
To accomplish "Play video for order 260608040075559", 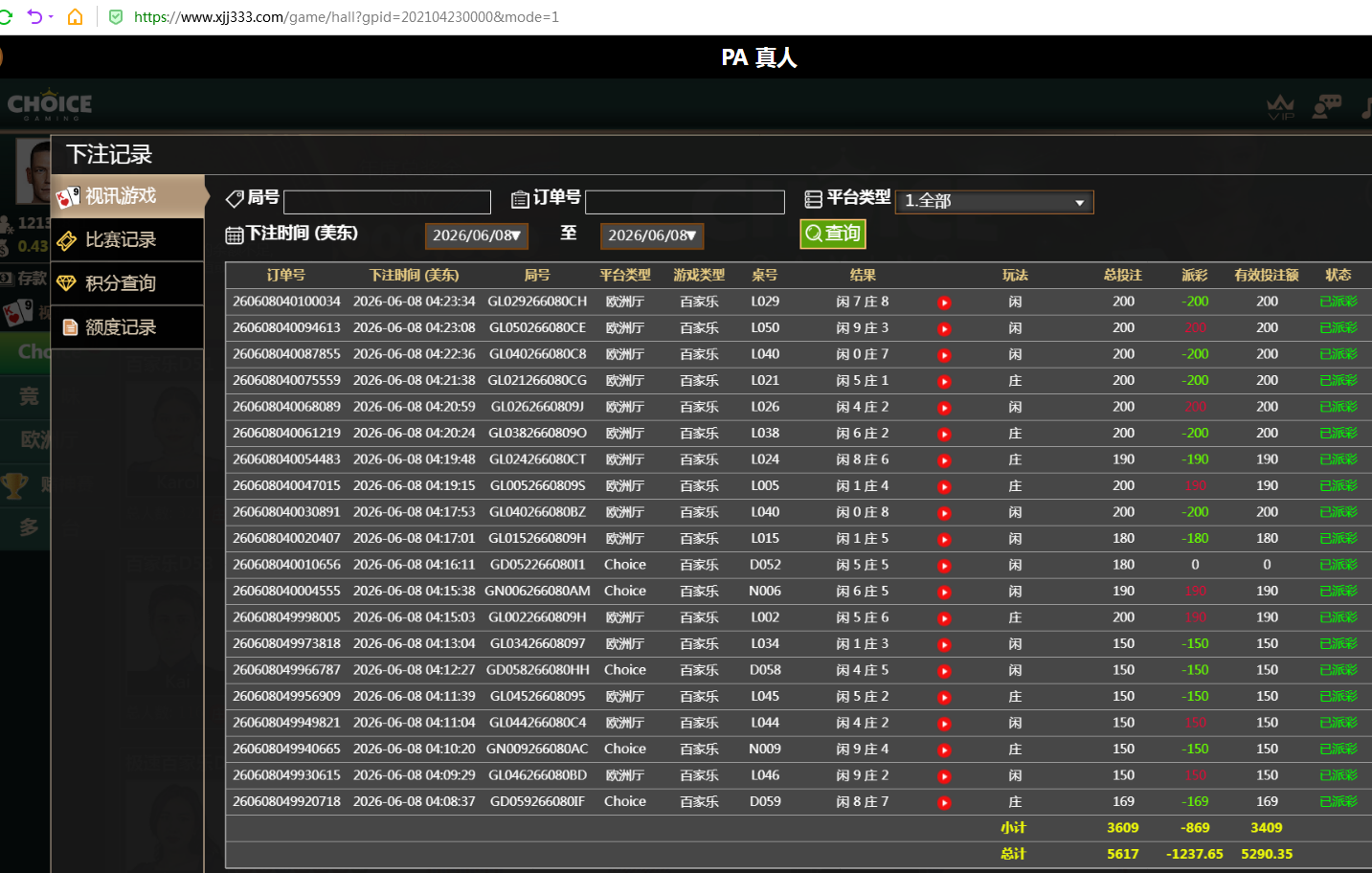I will pyautogui.click(x=944, y=381).
